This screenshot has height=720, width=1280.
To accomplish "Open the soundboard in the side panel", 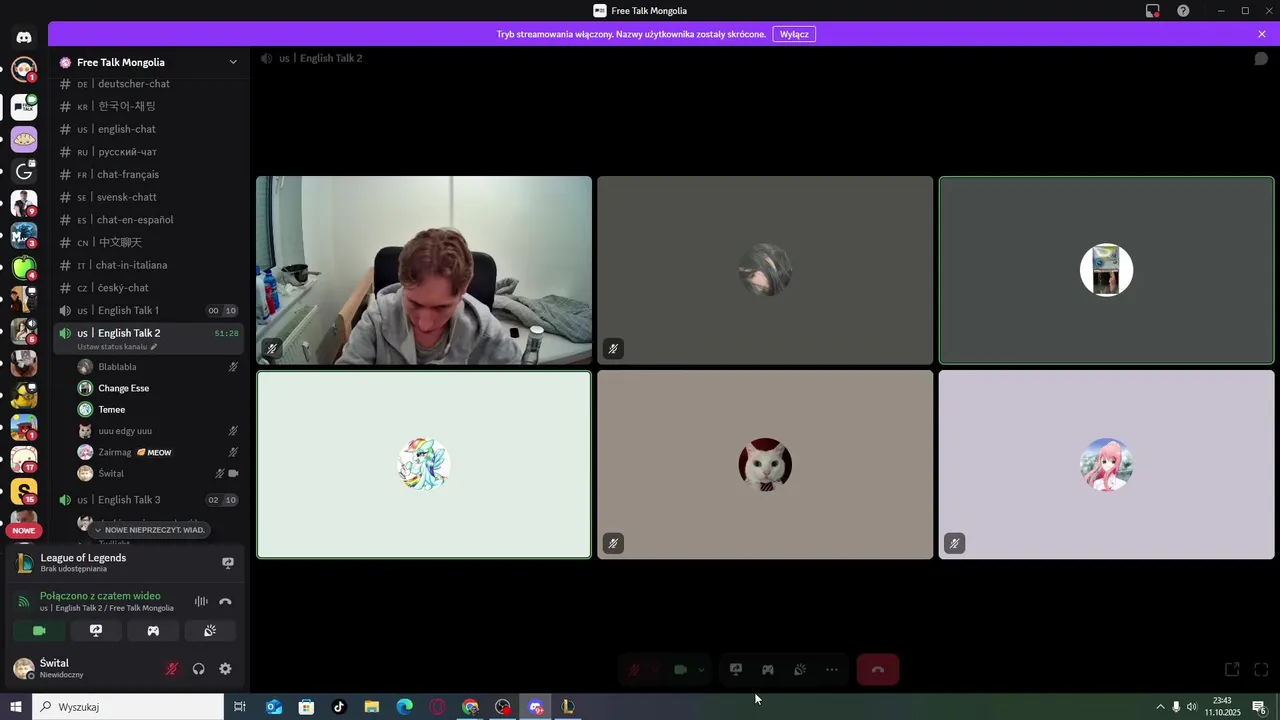I will point(210,631).
